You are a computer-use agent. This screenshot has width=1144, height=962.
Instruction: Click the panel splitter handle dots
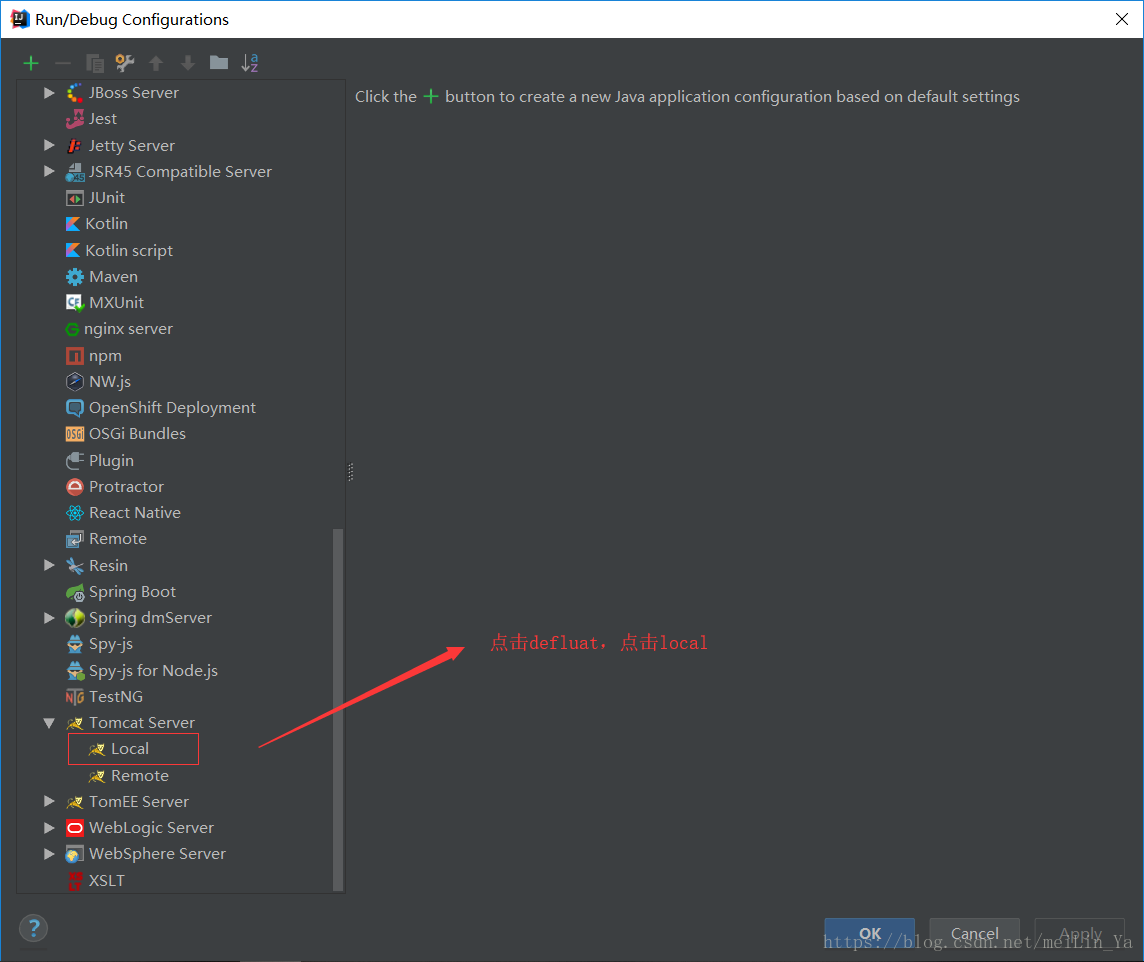pos(351,473)
